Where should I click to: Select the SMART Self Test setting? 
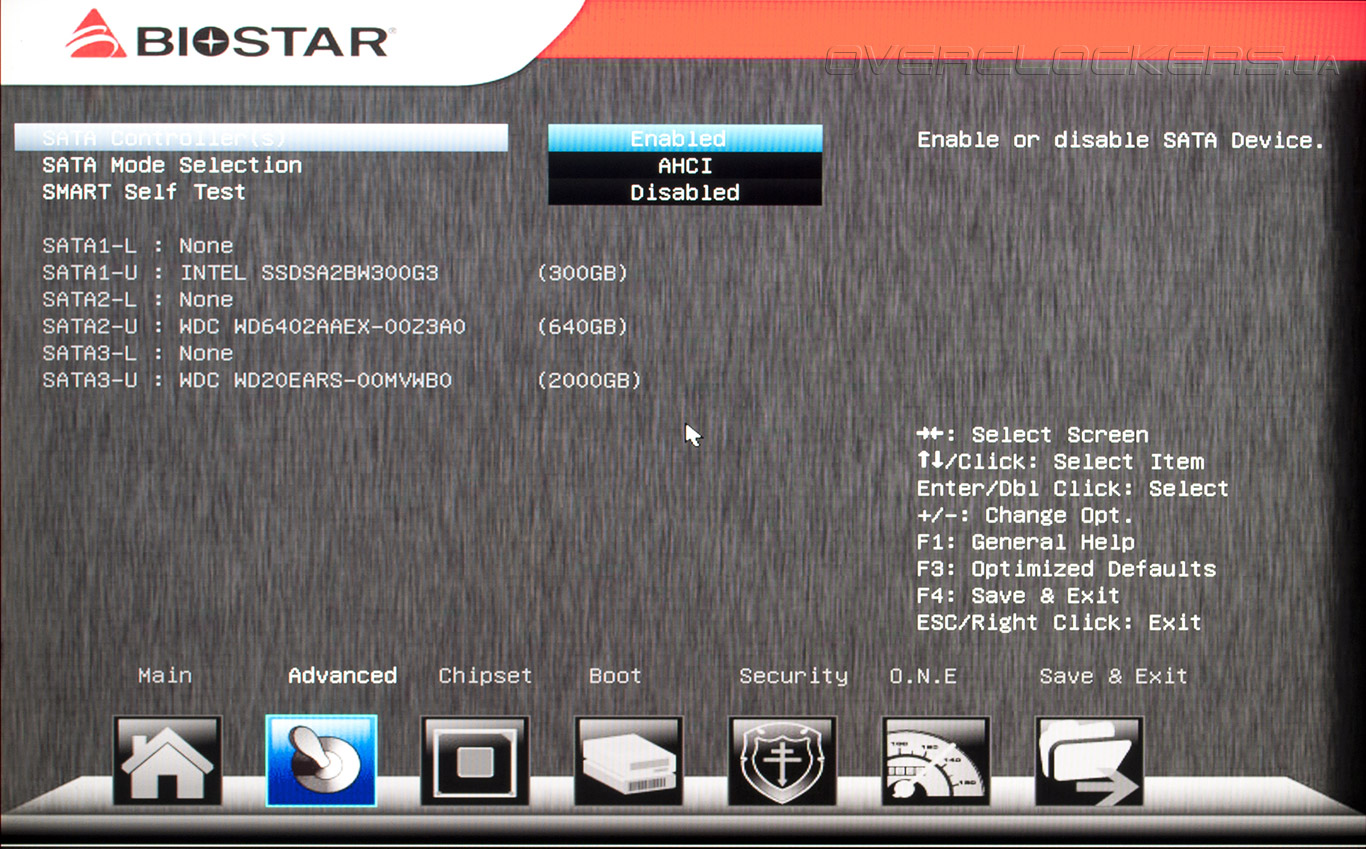(x=144, y=192)
